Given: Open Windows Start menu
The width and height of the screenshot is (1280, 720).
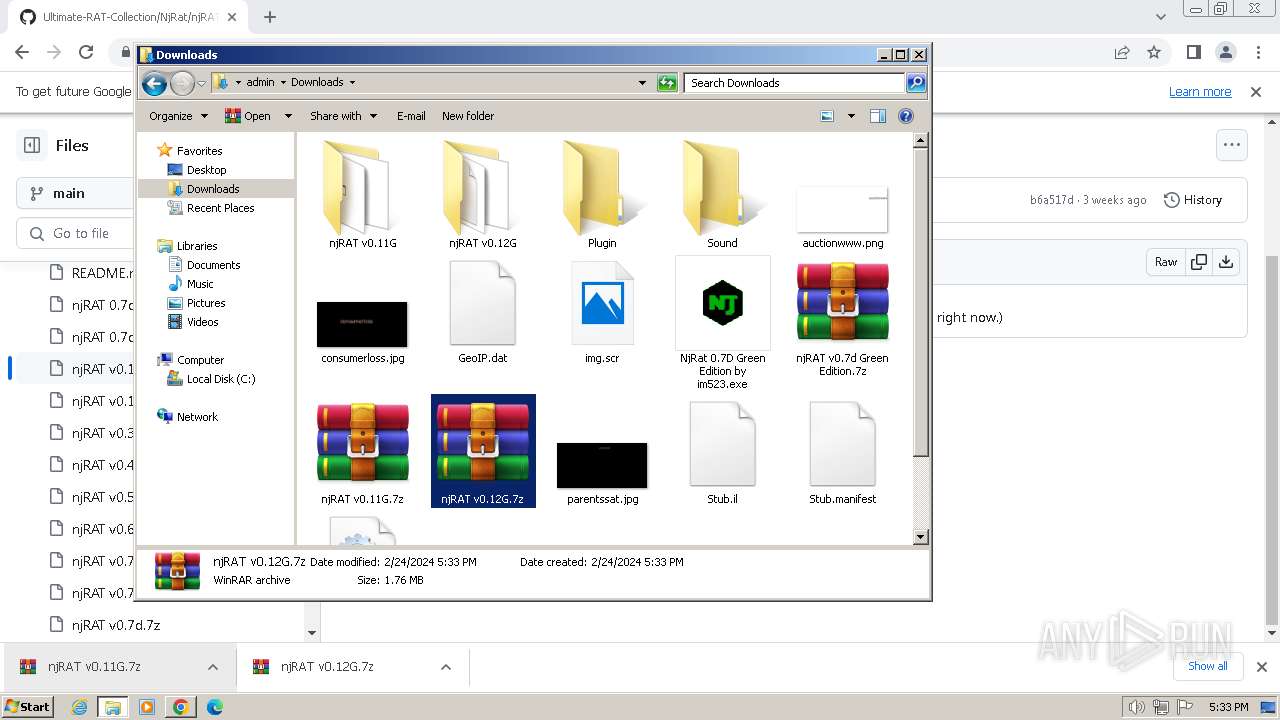Looking at the screenshot, I should pos(27,706).
